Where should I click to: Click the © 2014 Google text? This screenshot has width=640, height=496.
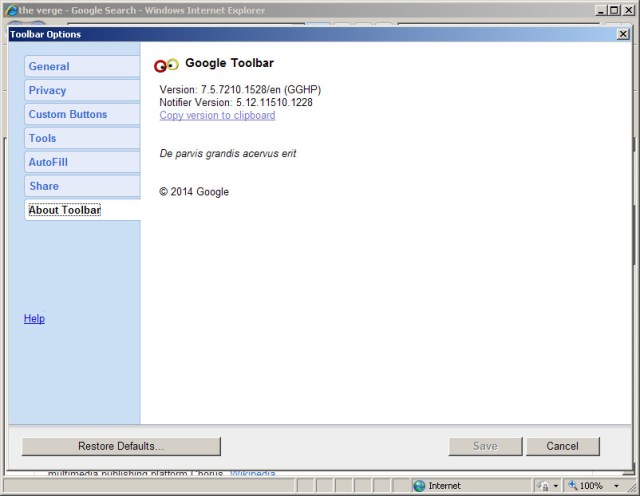[x=194, y=192]
